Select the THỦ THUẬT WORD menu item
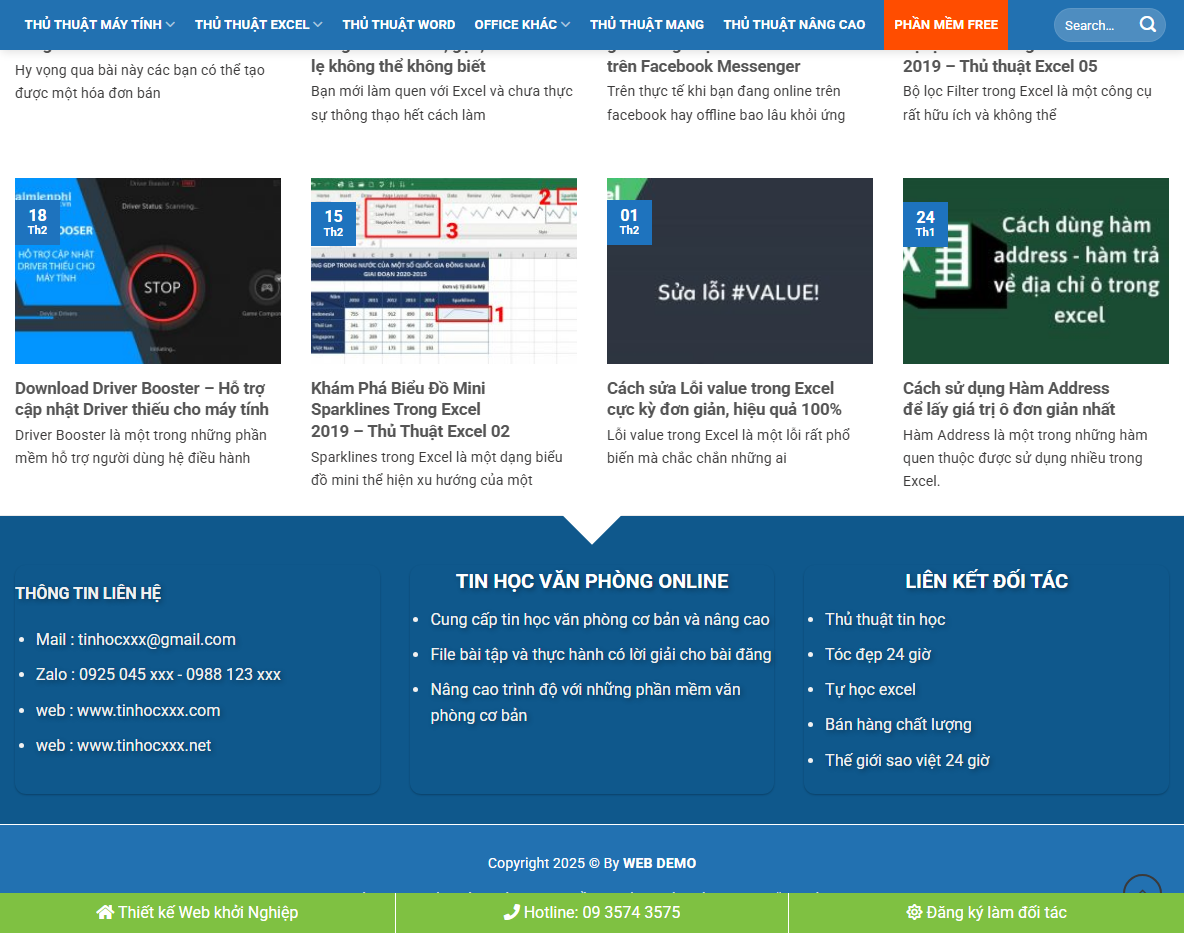The width and height of the screenshot is (1184, 933). click(x=399, y=24)
